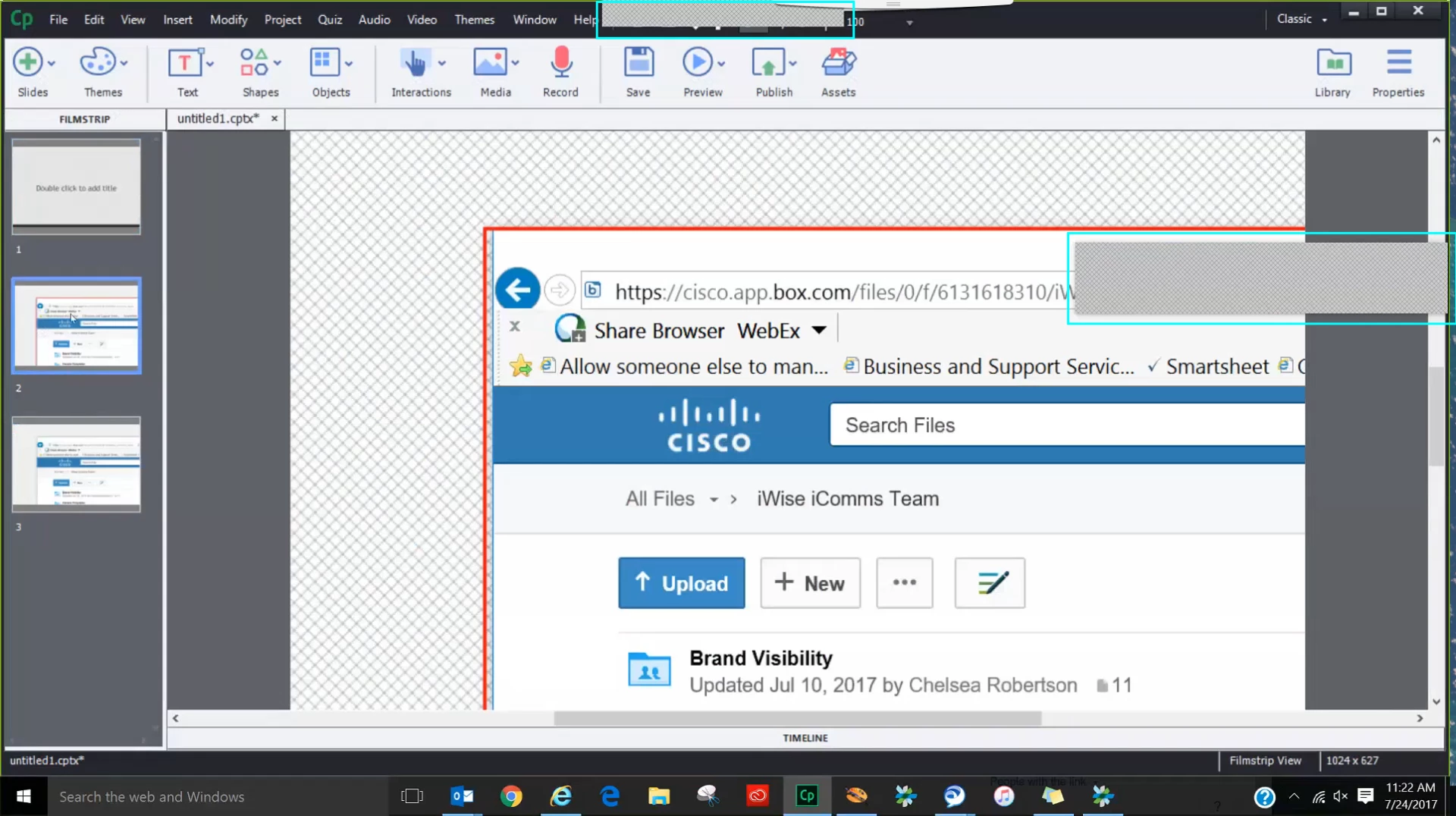This screenshot has height=816, width=1456.
Task: Click the Preview play icon
Action: pyautogui.click(x=697, y=62)
